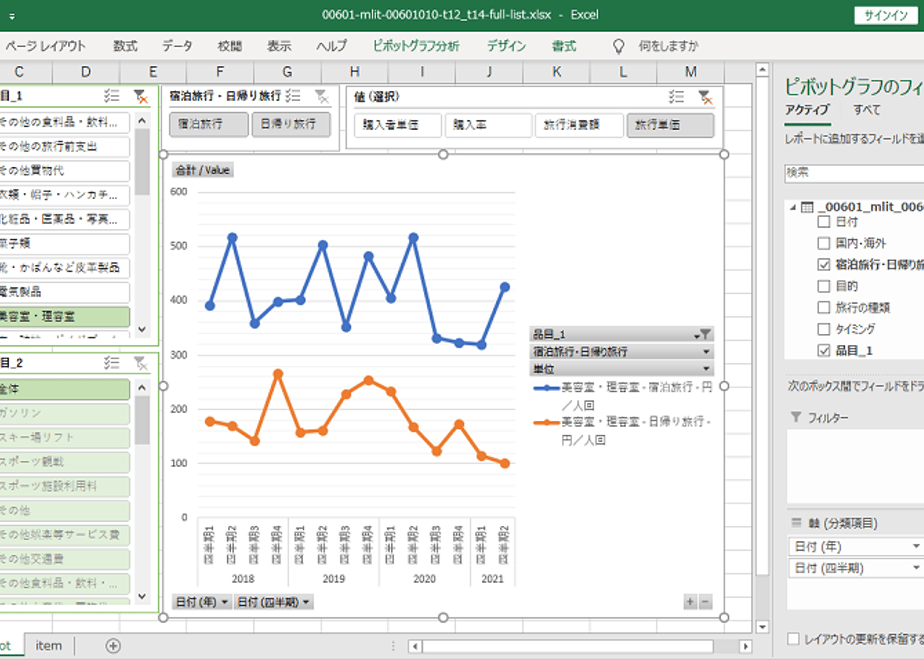Open 日付 (年) chart axis field dropdown
924x660 pixels.
(x=202, y=602)
